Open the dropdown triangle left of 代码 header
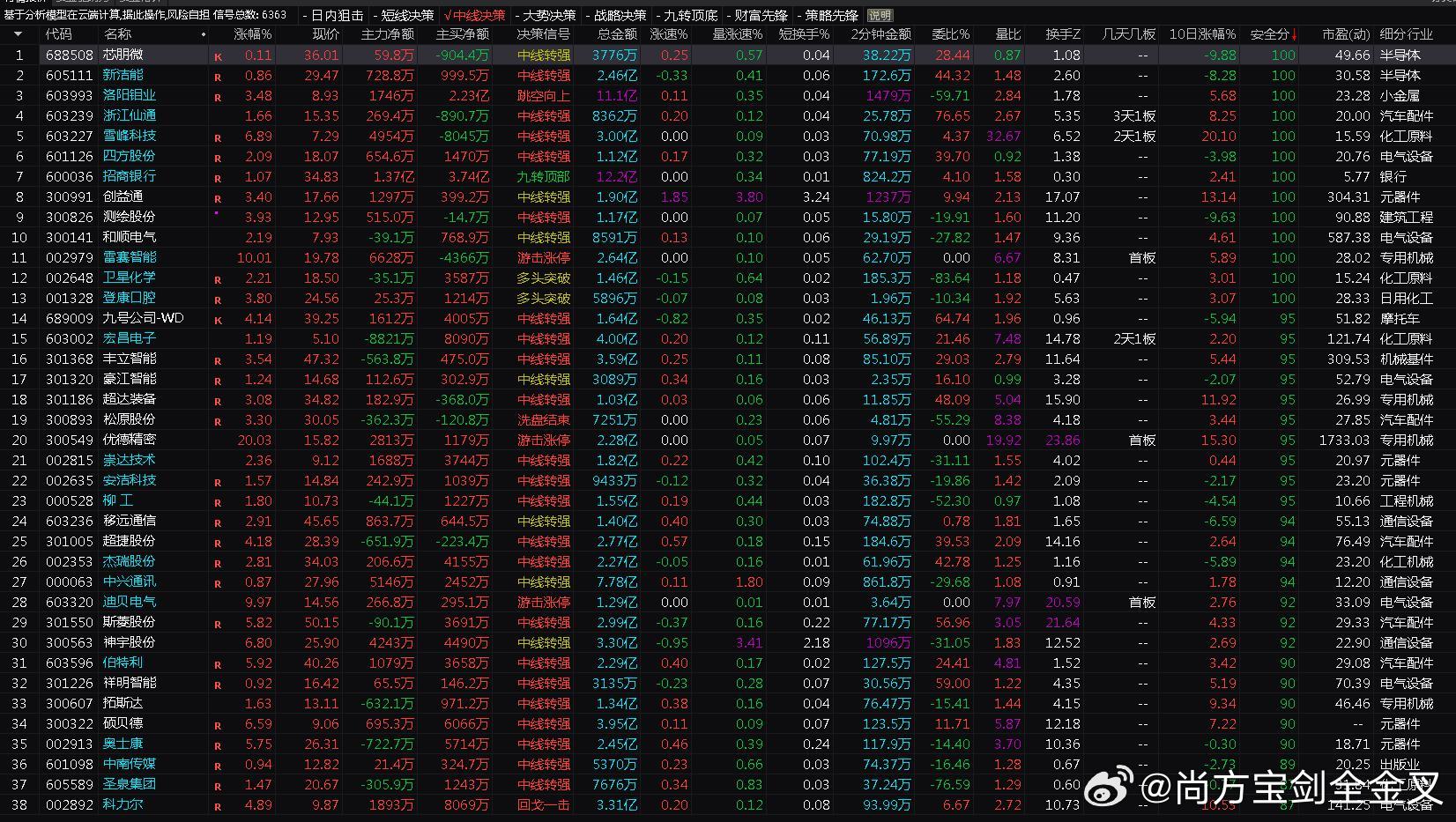Viewport: 1456px width, 822px height. pyautogui.click(x=18, y=34)
